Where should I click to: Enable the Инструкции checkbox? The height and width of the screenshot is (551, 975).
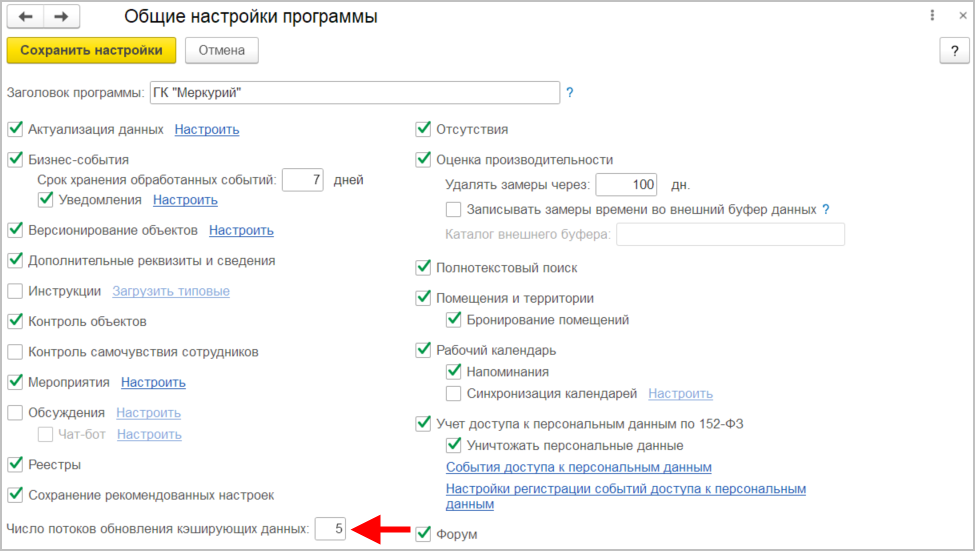click(x=15, y=292)
